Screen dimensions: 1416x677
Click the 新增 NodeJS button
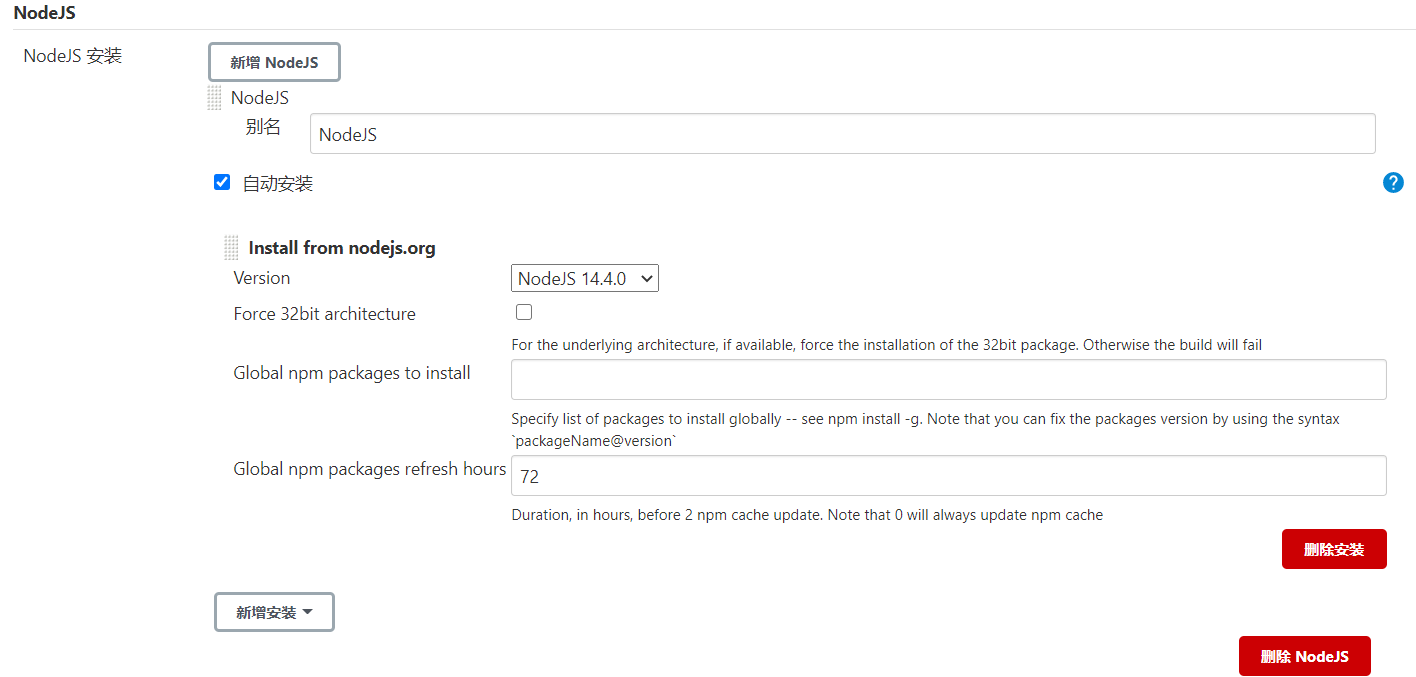pyautogui.click(x=274, y=62)
